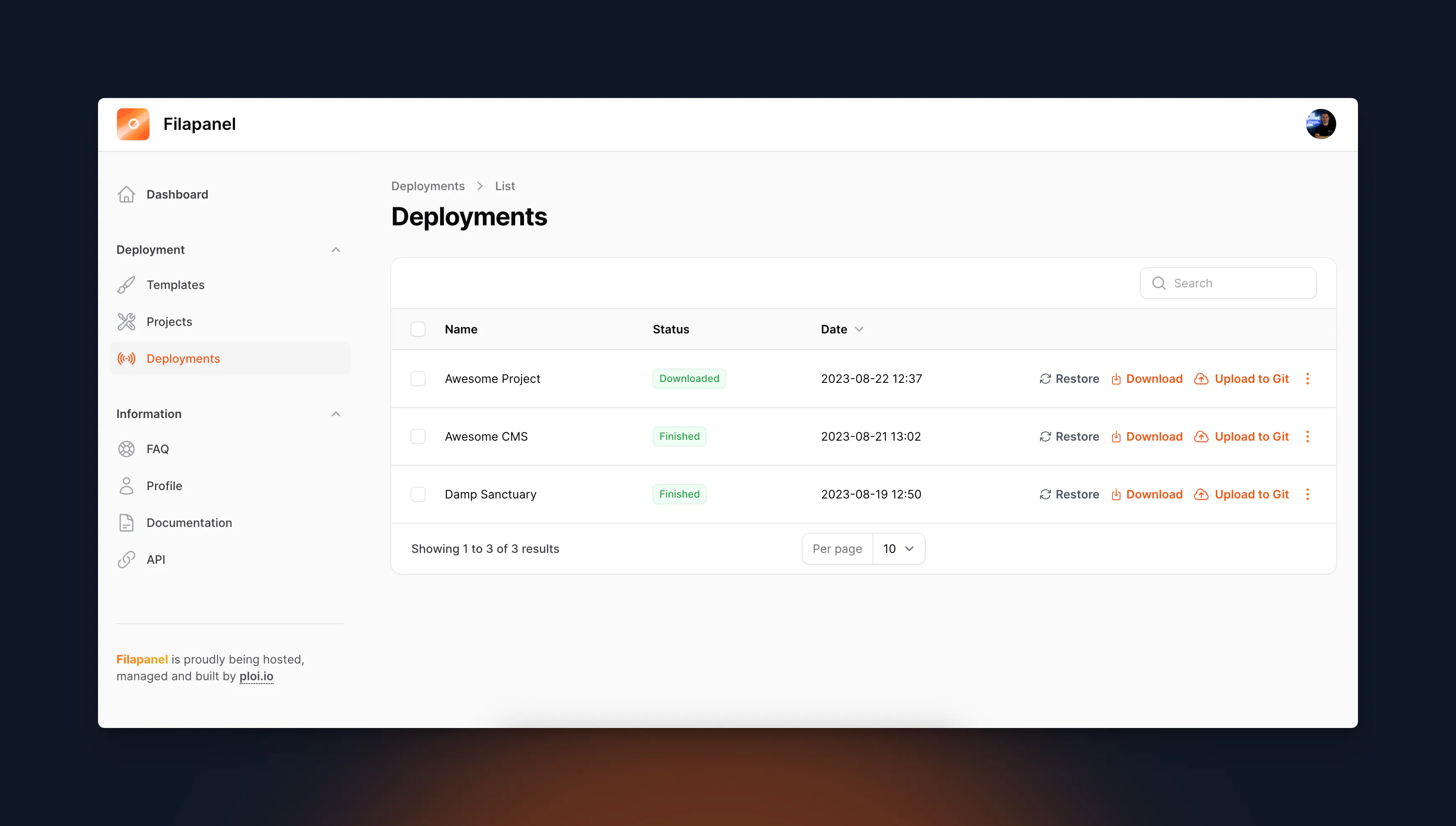Toggle the select-all checkbox in table header
This screenshot has width=1456, height=826.
pos(418,330)
